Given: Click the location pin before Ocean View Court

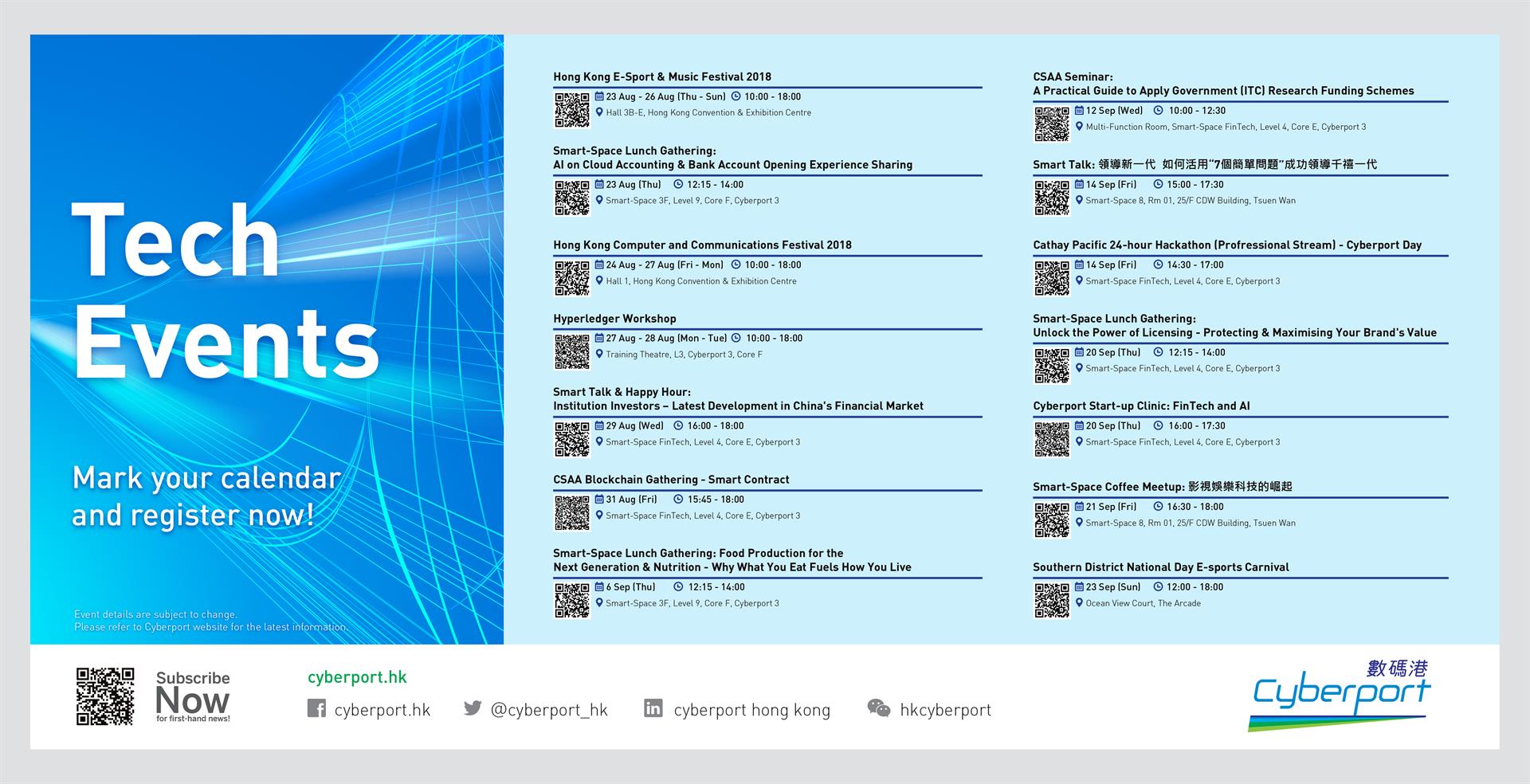Looking at the screenshot, I should coord(1079,603).
